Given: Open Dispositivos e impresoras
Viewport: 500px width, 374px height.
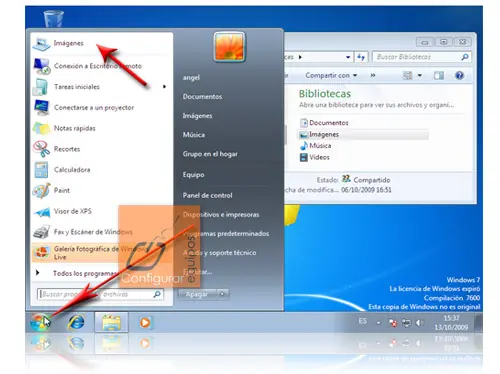Looking at the screenshot, I should click(x=221, y=215).
